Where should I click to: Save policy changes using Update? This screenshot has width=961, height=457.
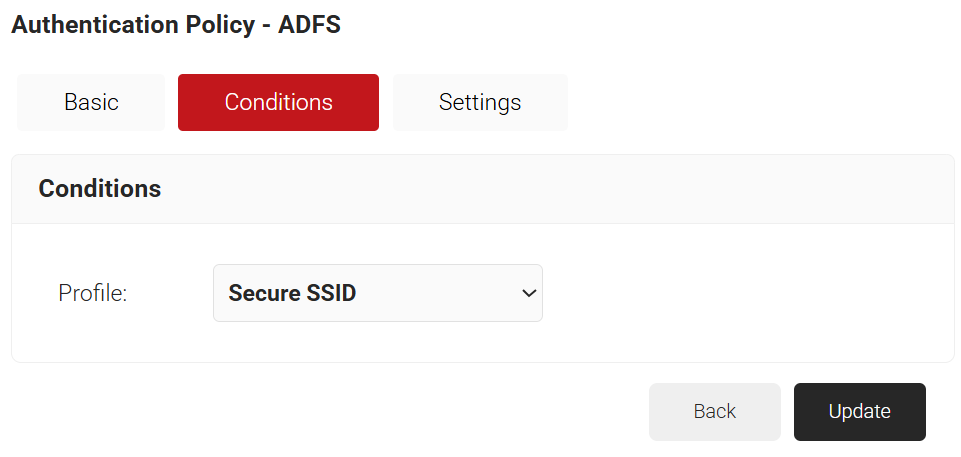pyautogui.click(x=859, y=411)
